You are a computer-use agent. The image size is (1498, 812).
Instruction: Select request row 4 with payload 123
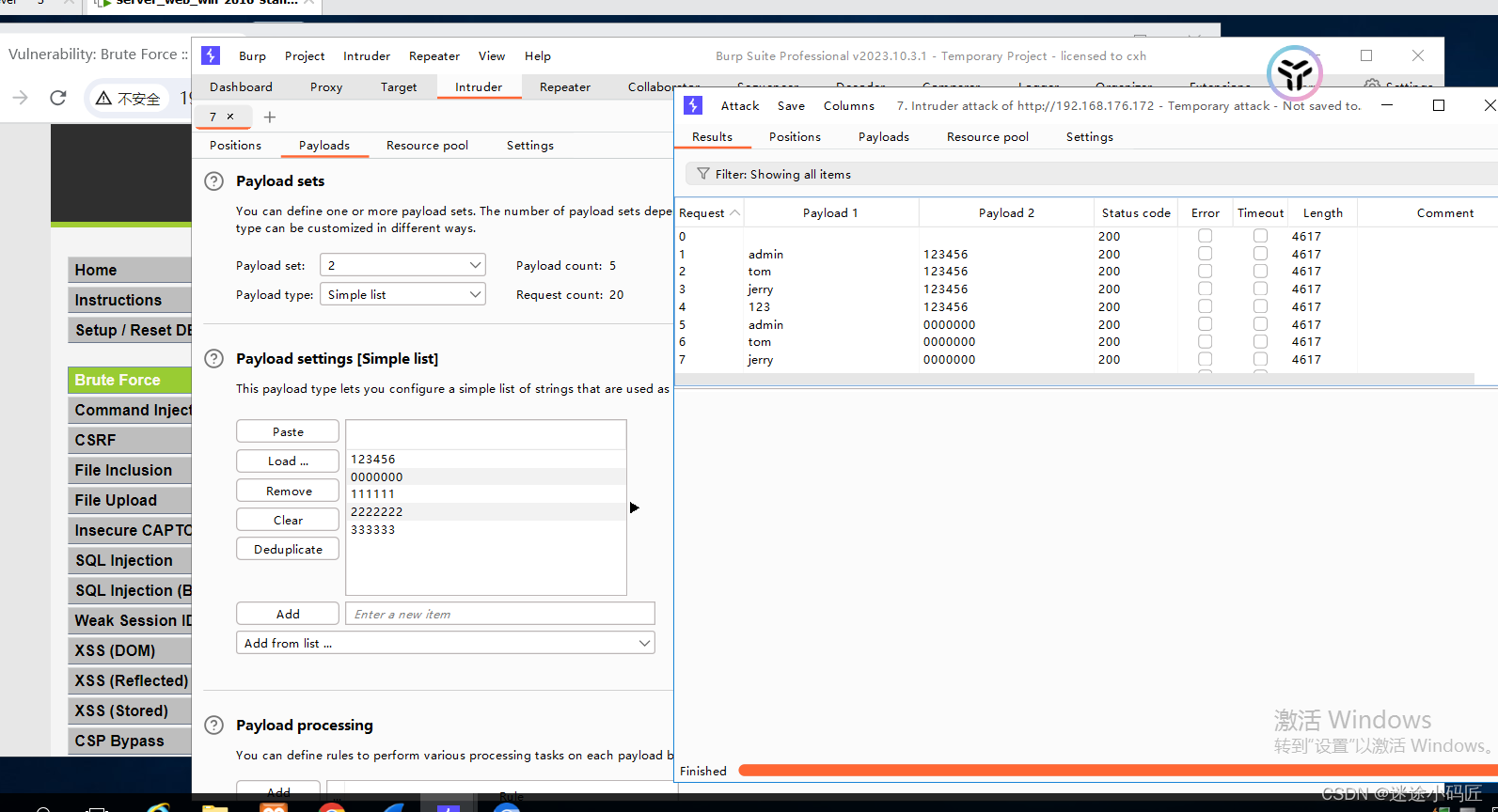point(1086,306)
